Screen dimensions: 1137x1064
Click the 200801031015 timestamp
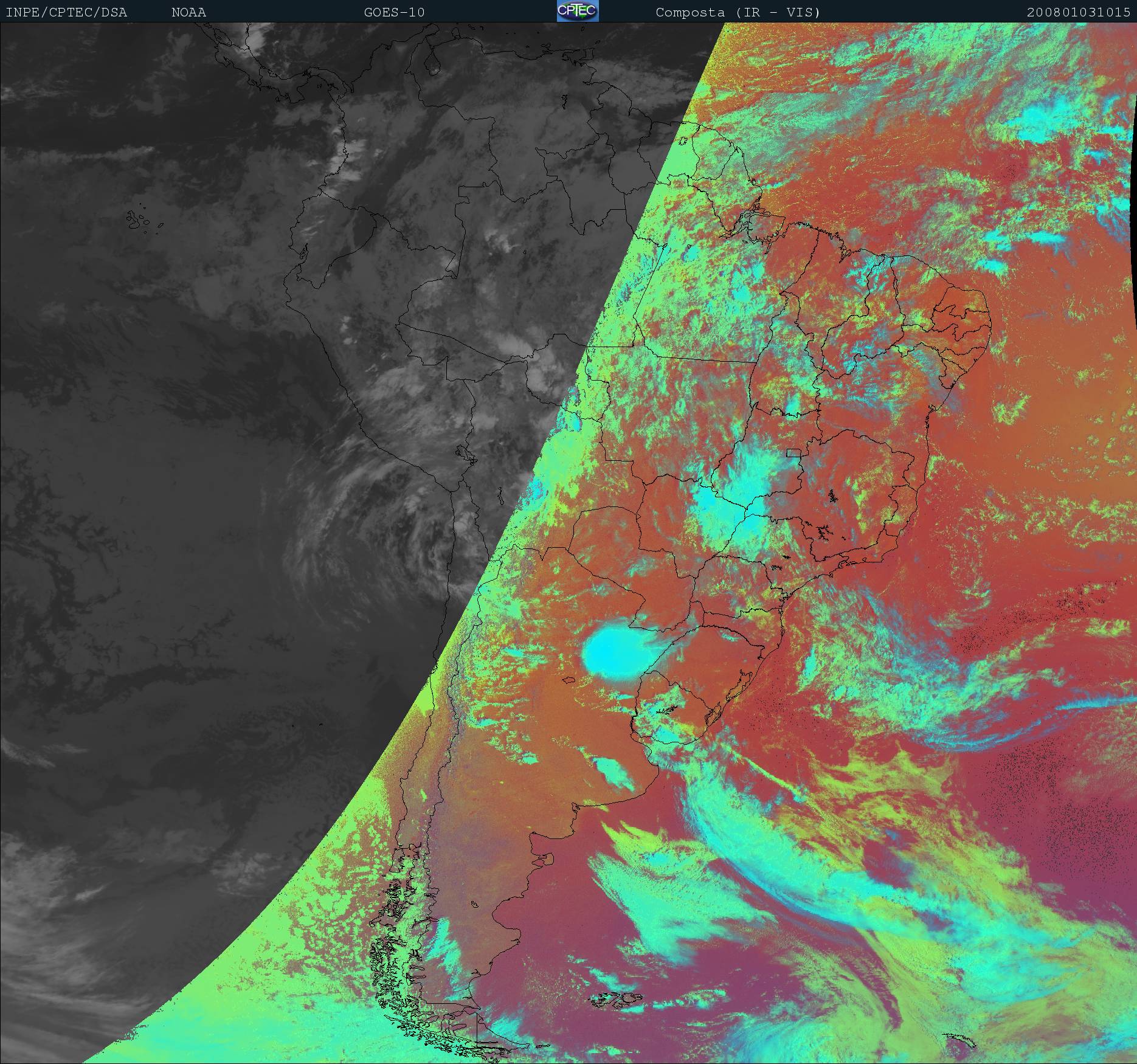(x=1078, y=12)
